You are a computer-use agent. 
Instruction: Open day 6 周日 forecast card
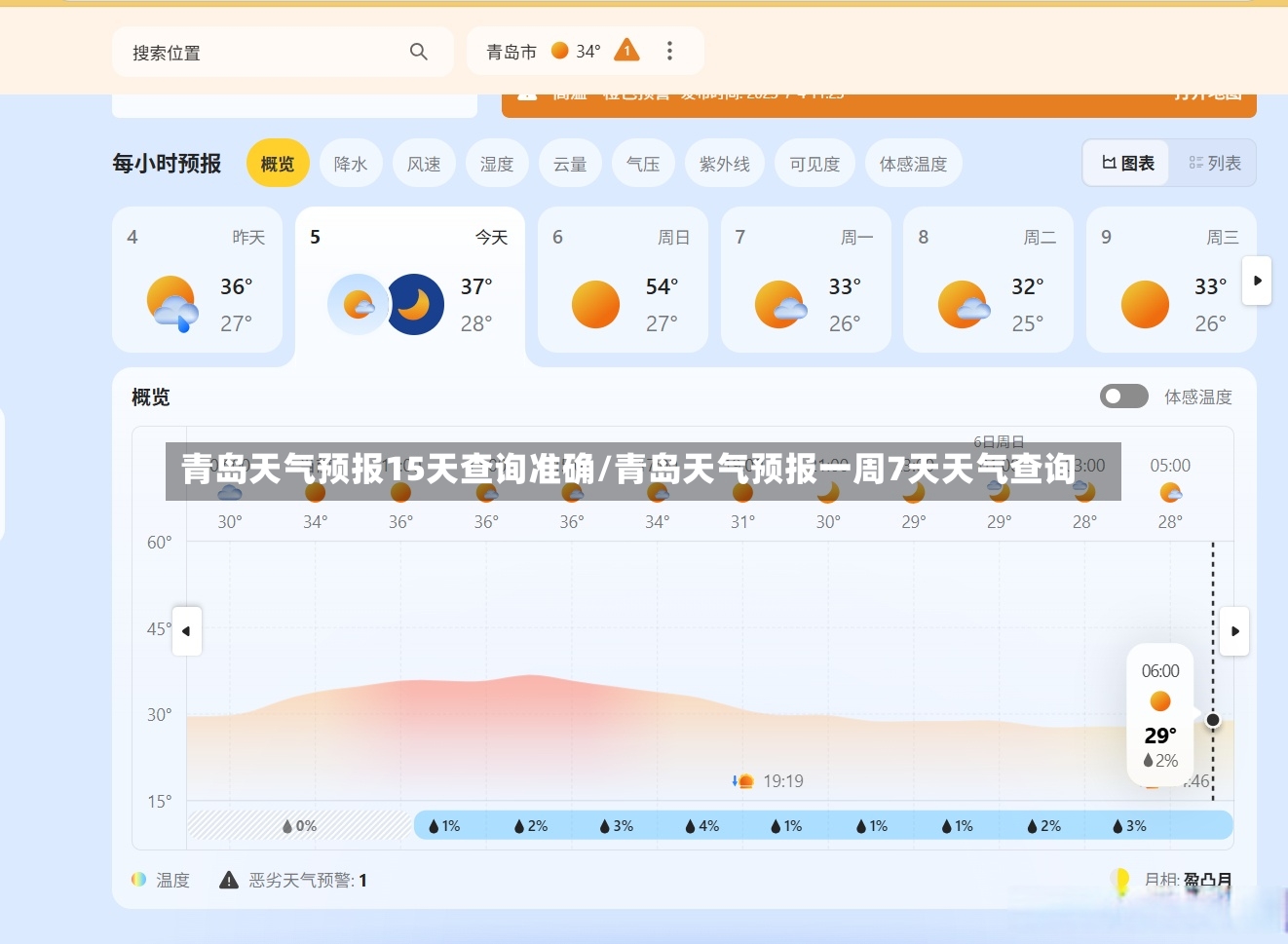(623, 280)
